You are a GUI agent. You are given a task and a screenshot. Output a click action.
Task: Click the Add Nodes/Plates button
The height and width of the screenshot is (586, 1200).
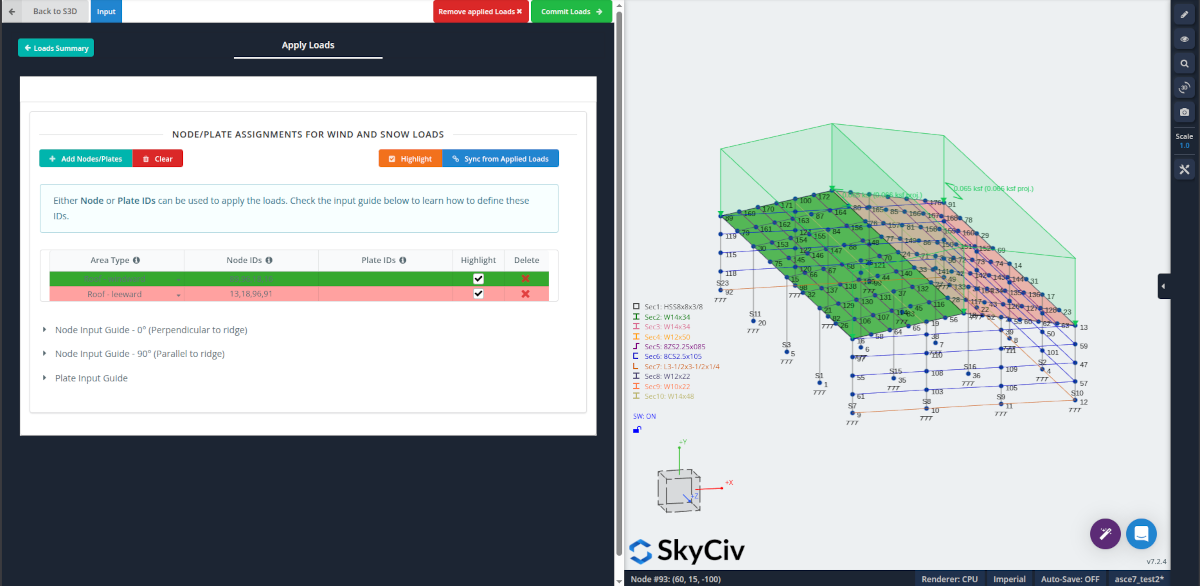pos(85,157)
